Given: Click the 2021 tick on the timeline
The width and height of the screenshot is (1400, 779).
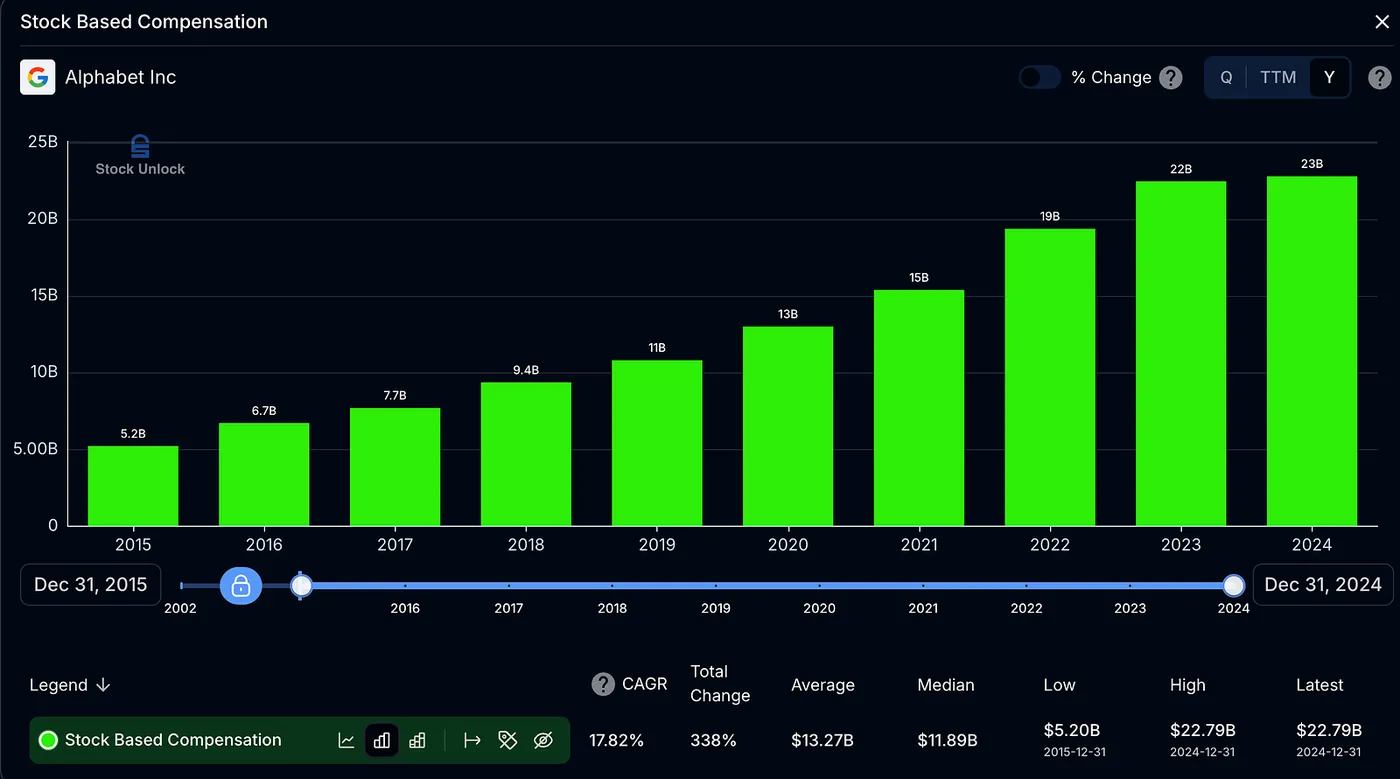Looking at the screenshot, I should (923, 586).
